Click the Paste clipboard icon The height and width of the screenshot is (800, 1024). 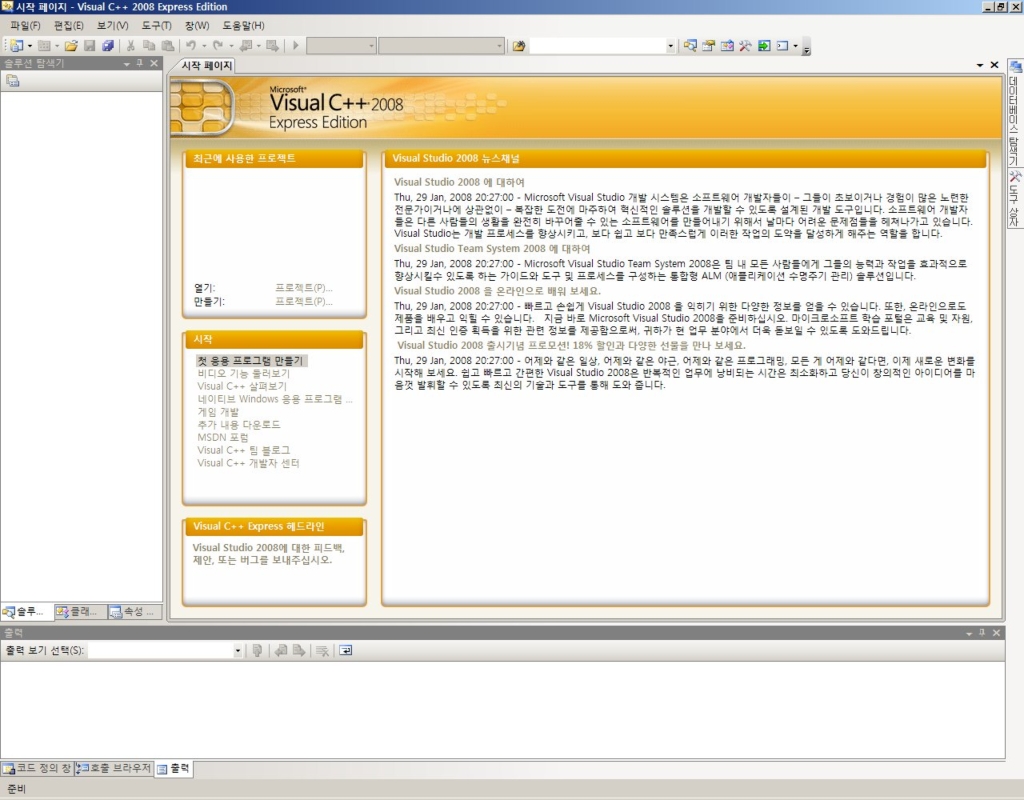(168, 46)
